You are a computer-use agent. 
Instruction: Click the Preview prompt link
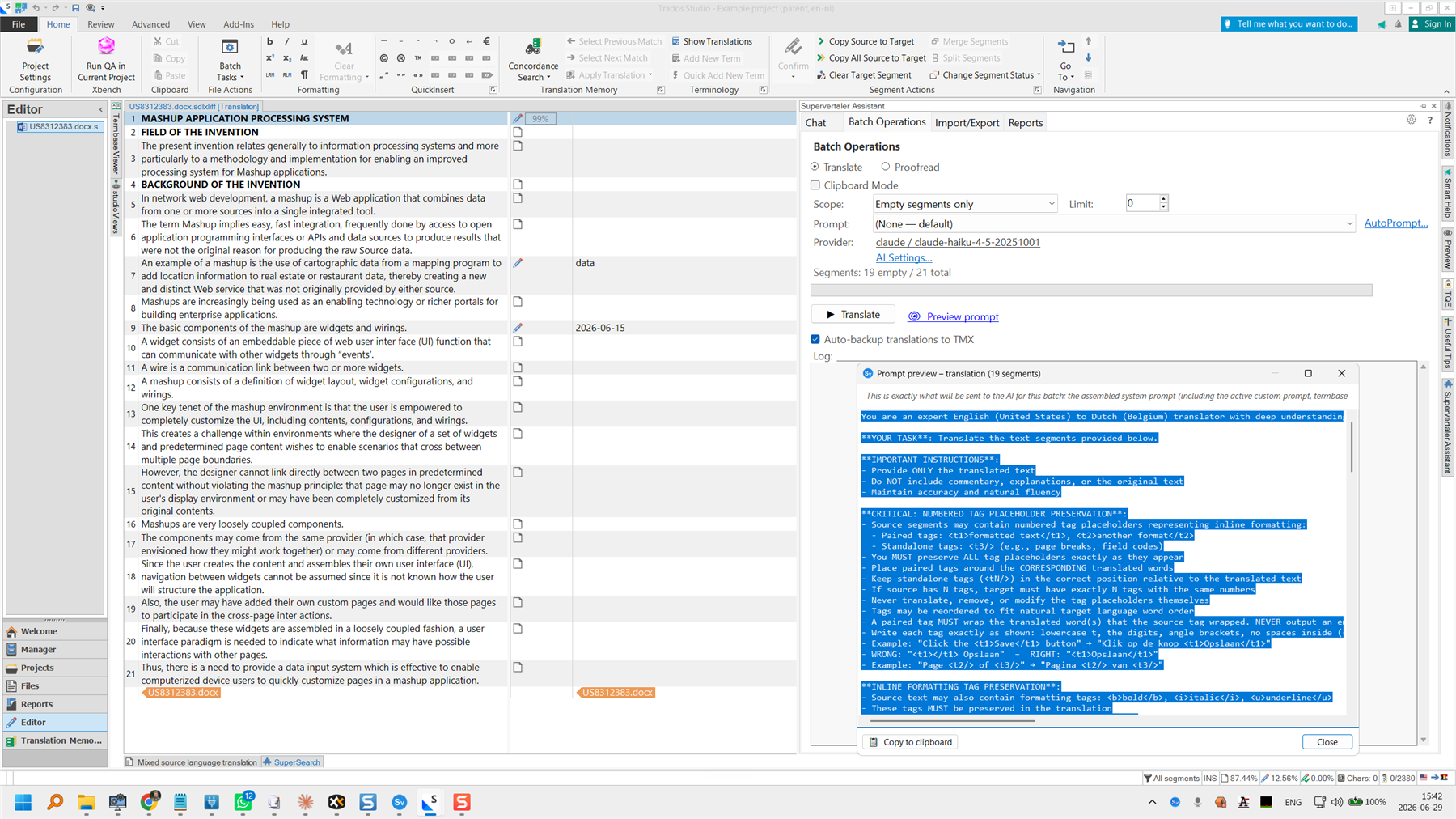tap(963, 316)
